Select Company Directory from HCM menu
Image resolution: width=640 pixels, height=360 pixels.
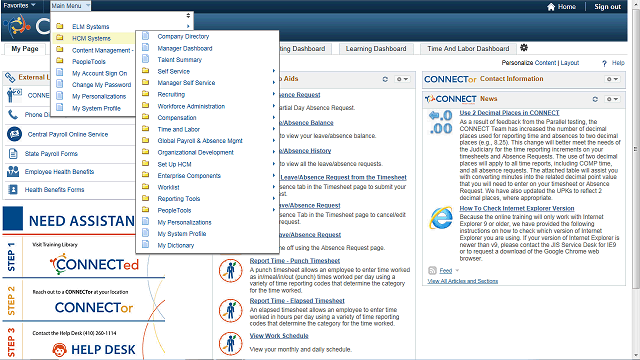tap(183, 36)
